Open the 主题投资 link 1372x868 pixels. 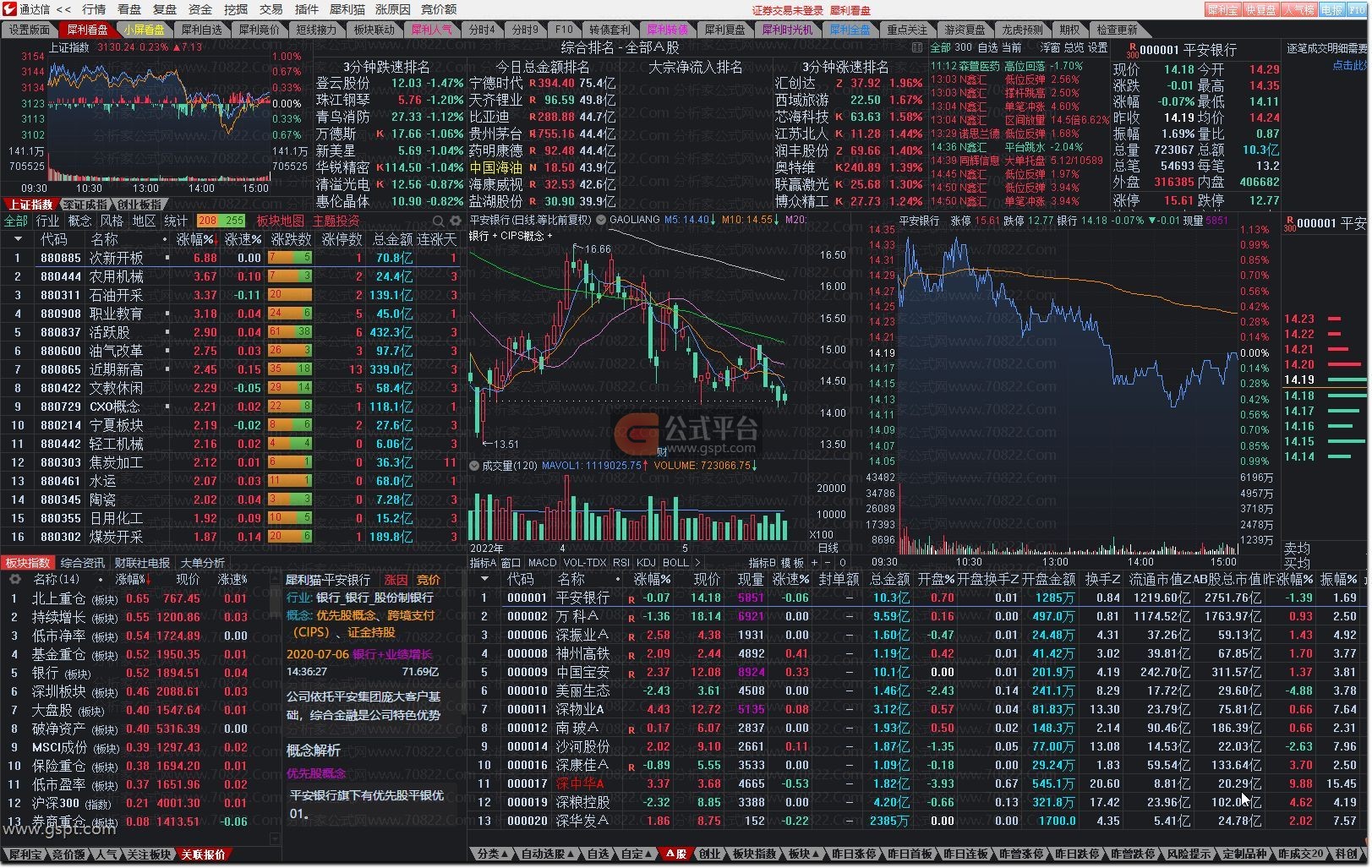[x=336, y=221]
